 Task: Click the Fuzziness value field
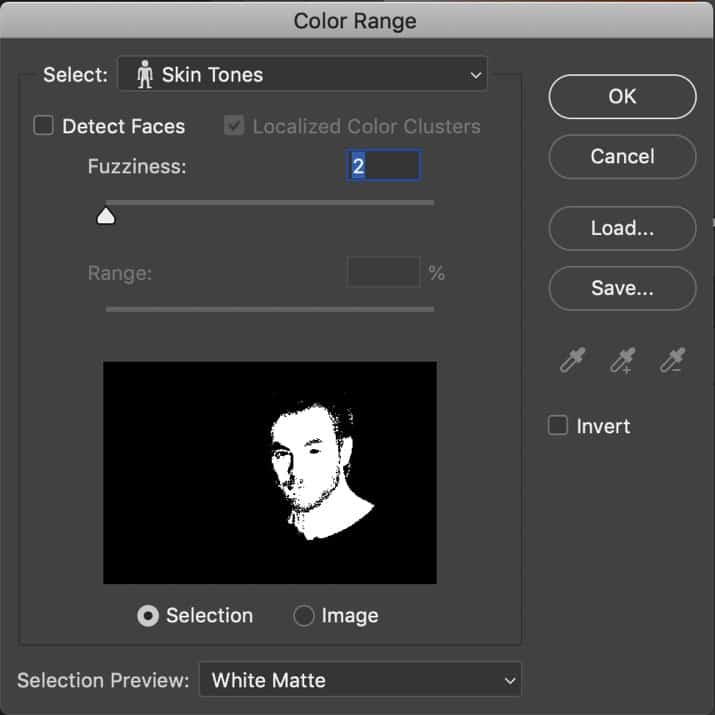(x=383, y=166)
